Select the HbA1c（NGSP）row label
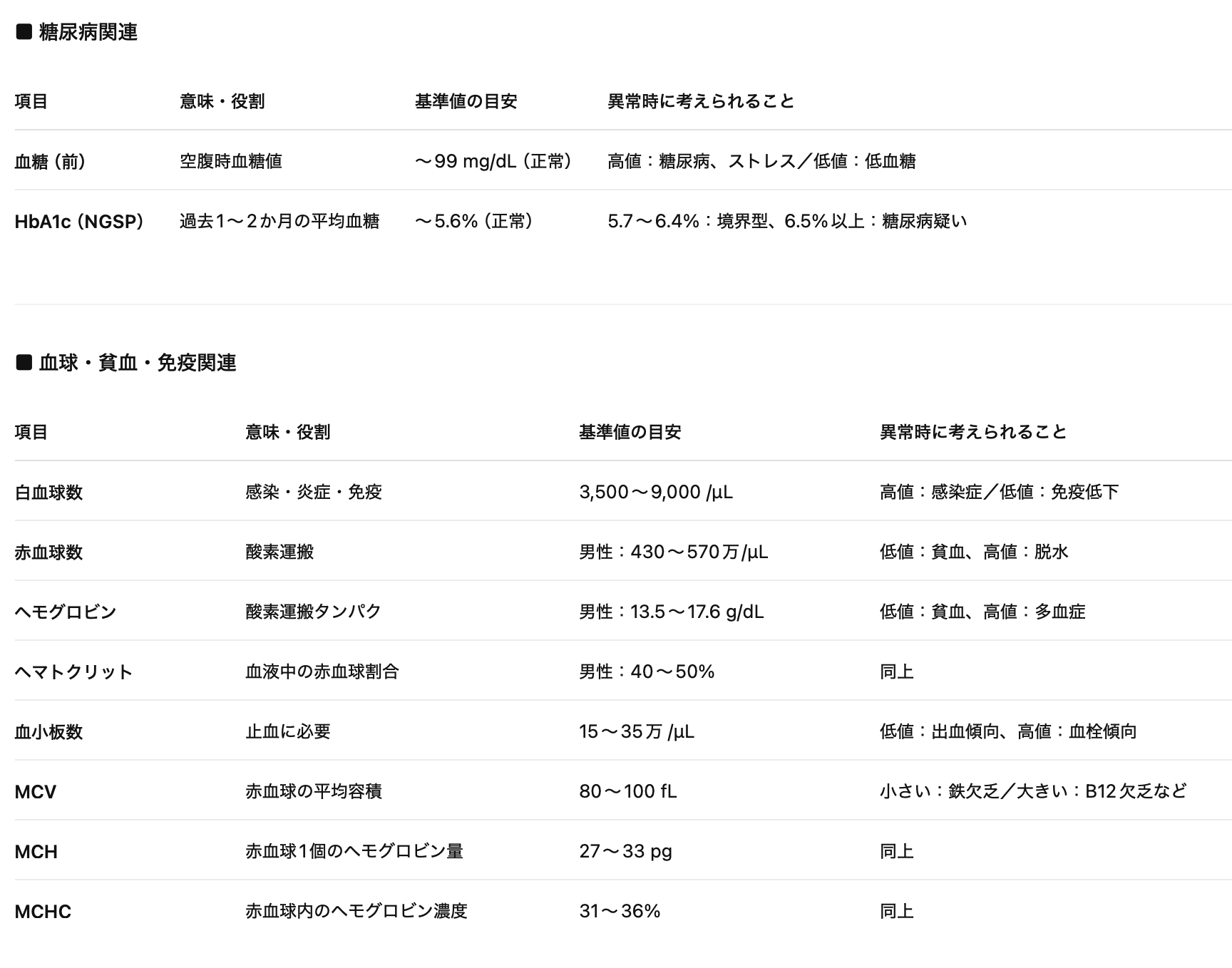The width and height of the screenshot is (1232, 968). click(x=81, y=221)
